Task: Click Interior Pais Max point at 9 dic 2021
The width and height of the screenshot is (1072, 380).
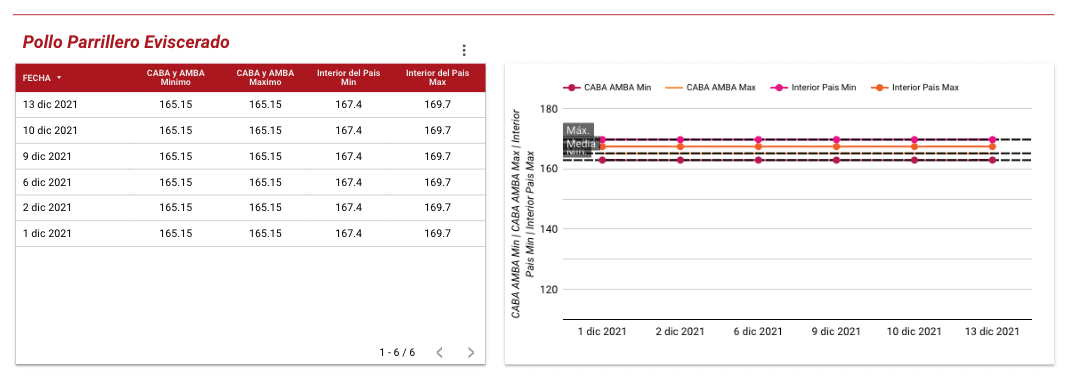Action: [x=836, y=146]
